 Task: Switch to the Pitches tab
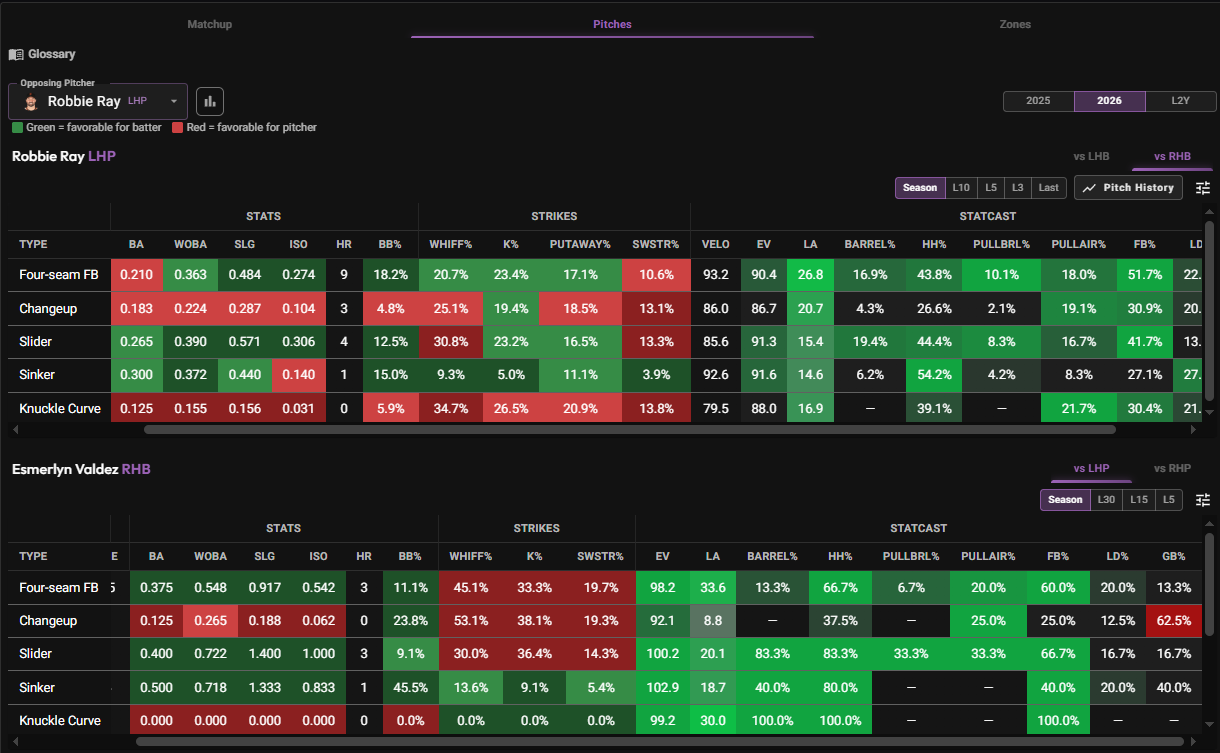click(x=612, y=24)
